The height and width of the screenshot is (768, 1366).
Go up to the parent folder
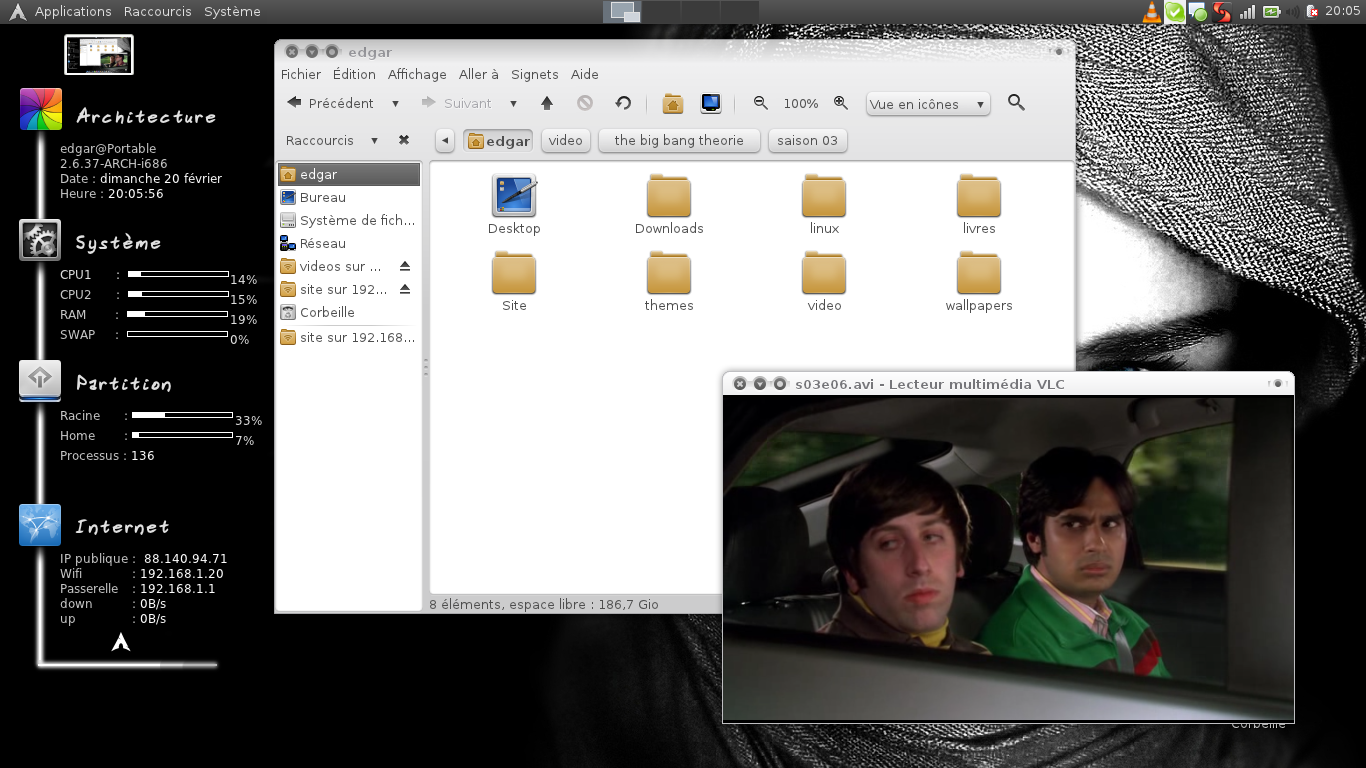coord(547,103)
